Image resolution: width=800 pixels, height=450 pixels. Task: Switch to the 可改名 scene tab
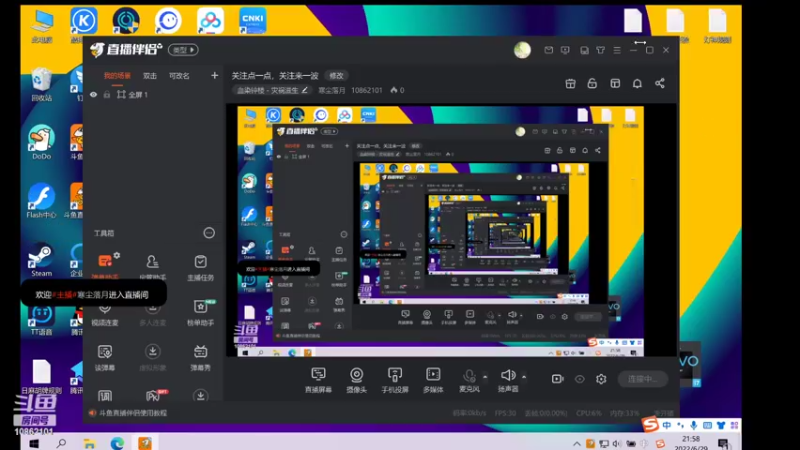(x=179, y=76)
